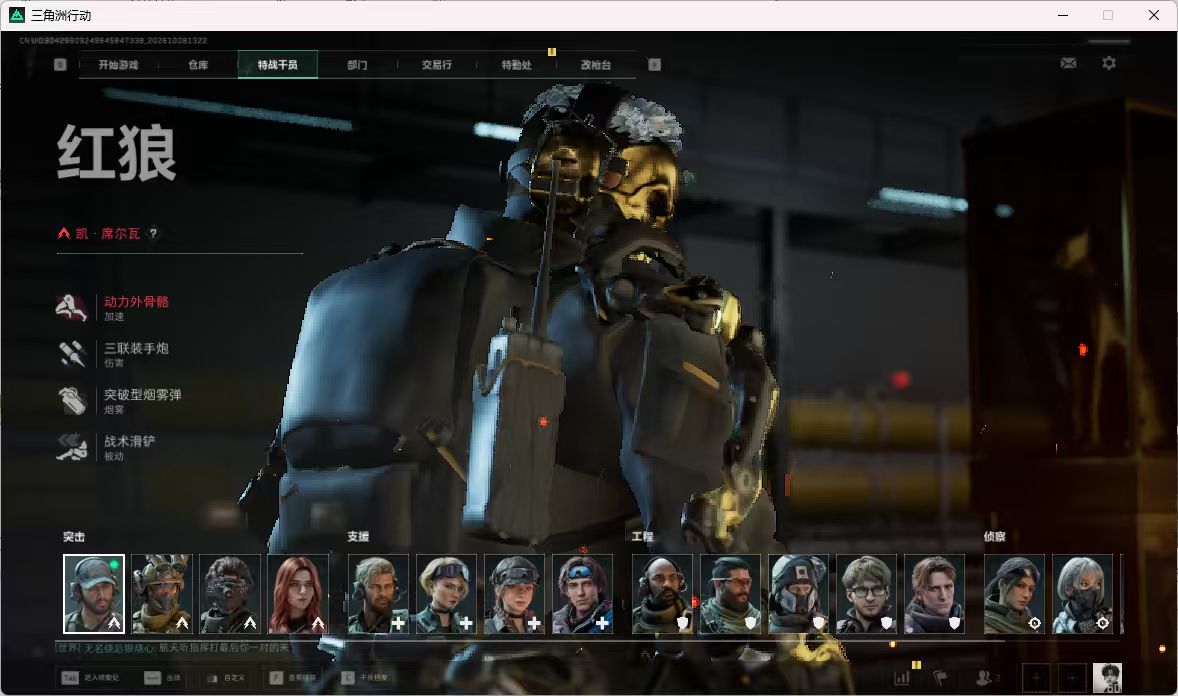This screenshot has height=696, width=1178.
Task: Select the 战术滑铲 passive skill icon
Action: click(x=72, y=447)
